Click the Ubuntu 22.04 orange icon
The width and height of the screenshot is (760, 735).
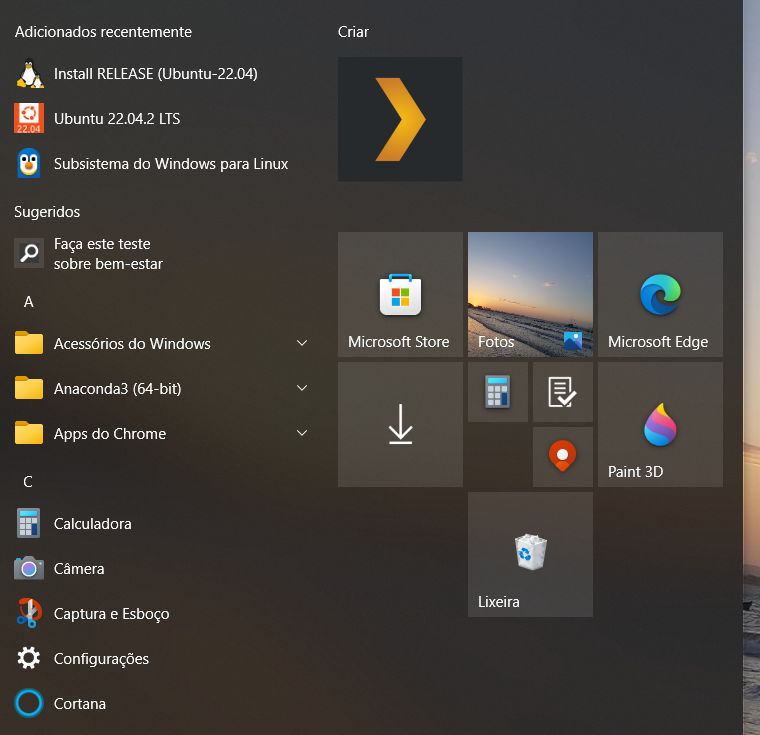(x=29, y=118)
